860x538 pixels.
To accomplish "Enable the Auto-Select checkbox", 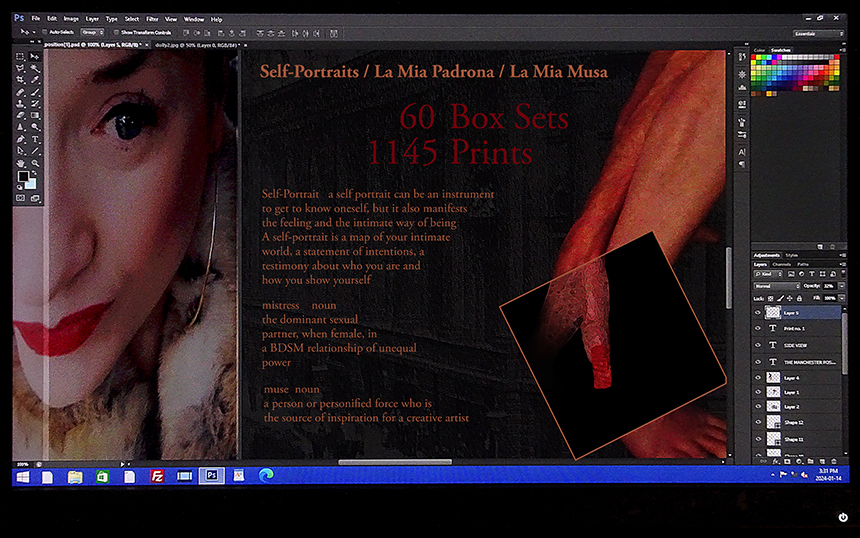I will point(43,32).
